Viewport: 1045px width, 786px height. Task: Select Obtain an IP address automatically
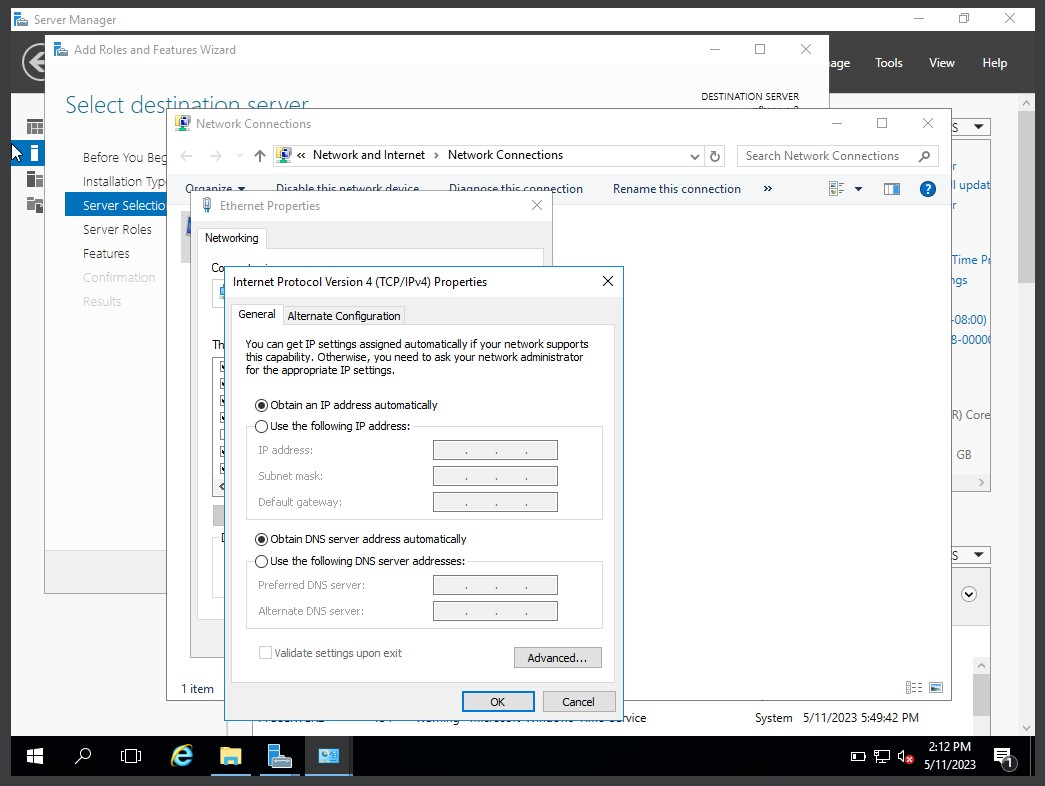pos(261,405)
